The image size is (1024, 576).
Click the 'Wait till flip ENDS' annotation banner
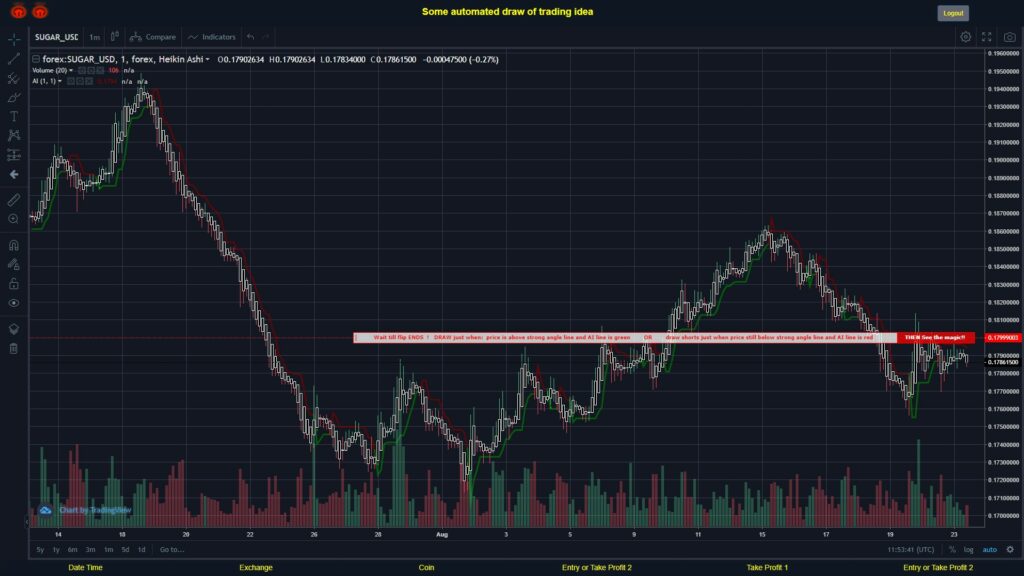(x=625, y=338)
